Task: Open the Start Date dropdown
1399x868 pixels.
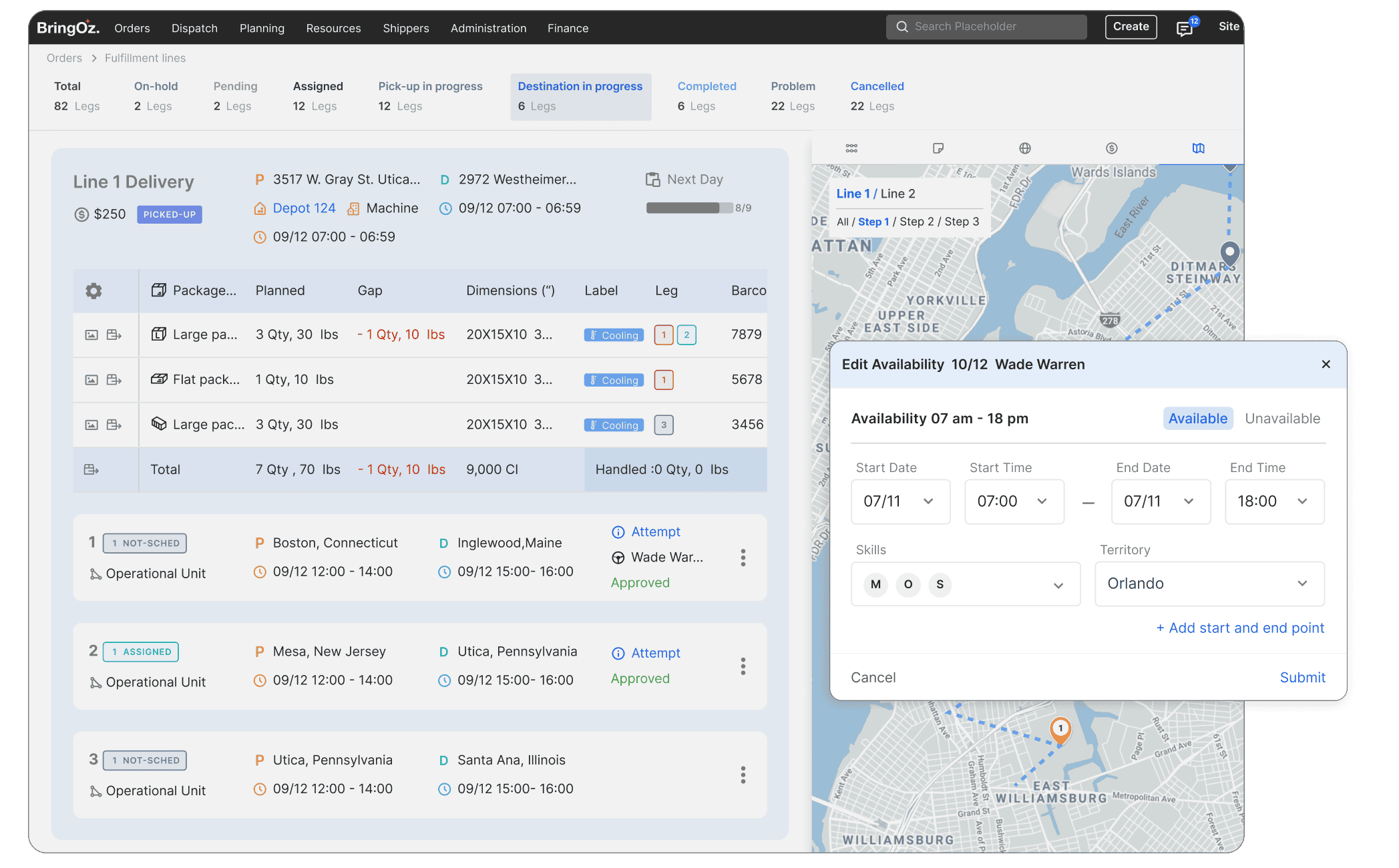Action: (x=900, y=501)
